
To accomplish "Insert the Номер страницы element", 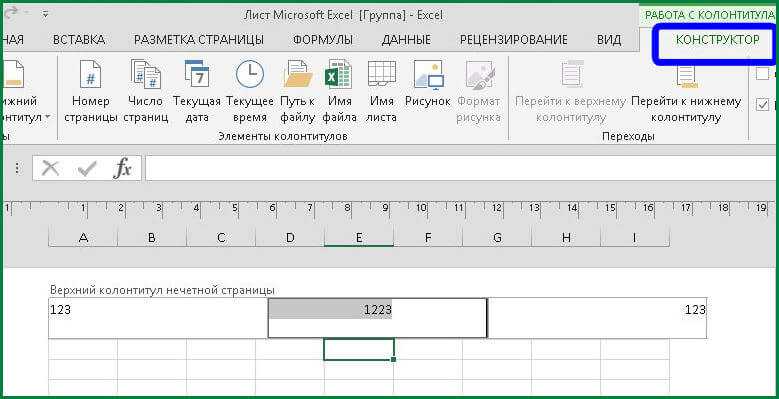I will coord(90,91).
